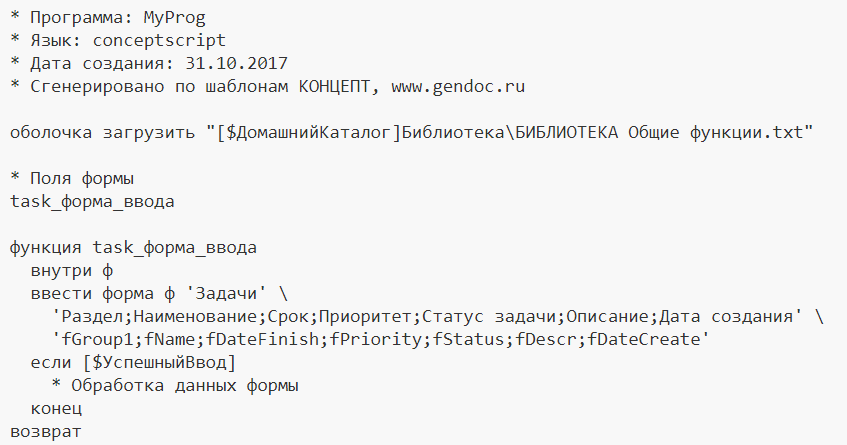Click the string 'Задачи' in form line

(x=226, y=293)
